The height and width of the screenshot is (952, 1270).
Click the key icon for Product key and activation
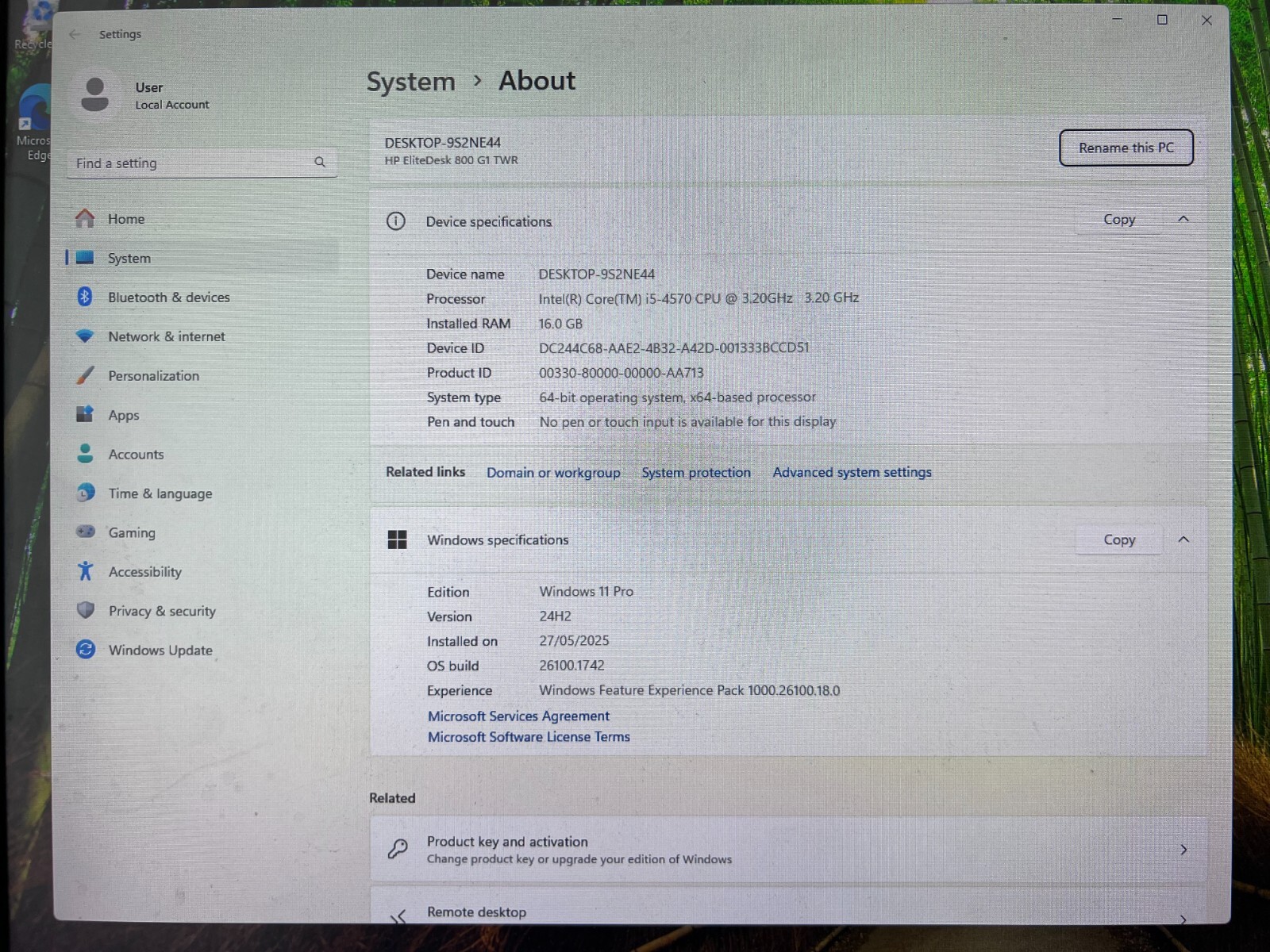[x=398, y=850]
